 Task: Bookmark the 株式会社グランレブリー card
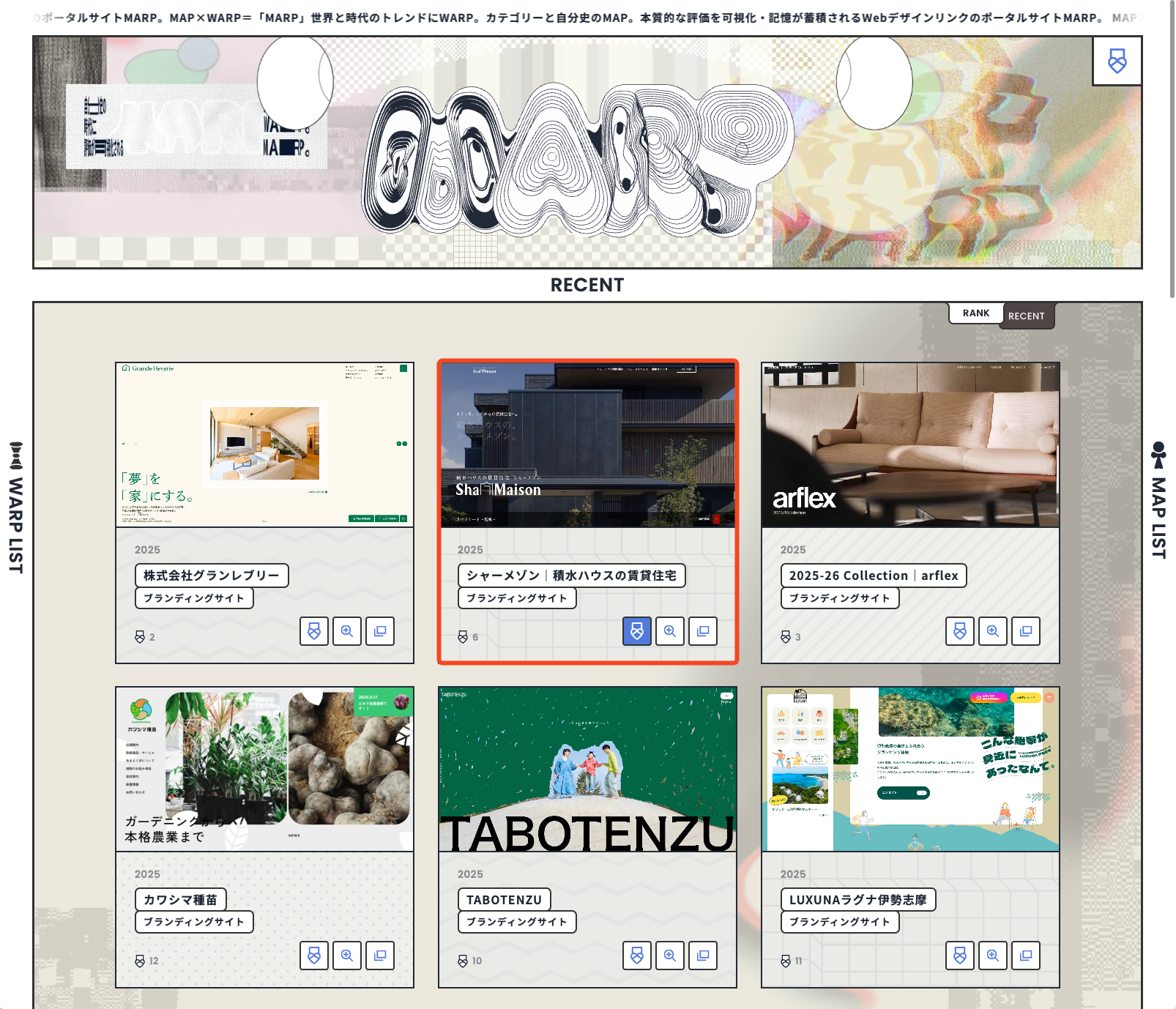tap(314, 631)
